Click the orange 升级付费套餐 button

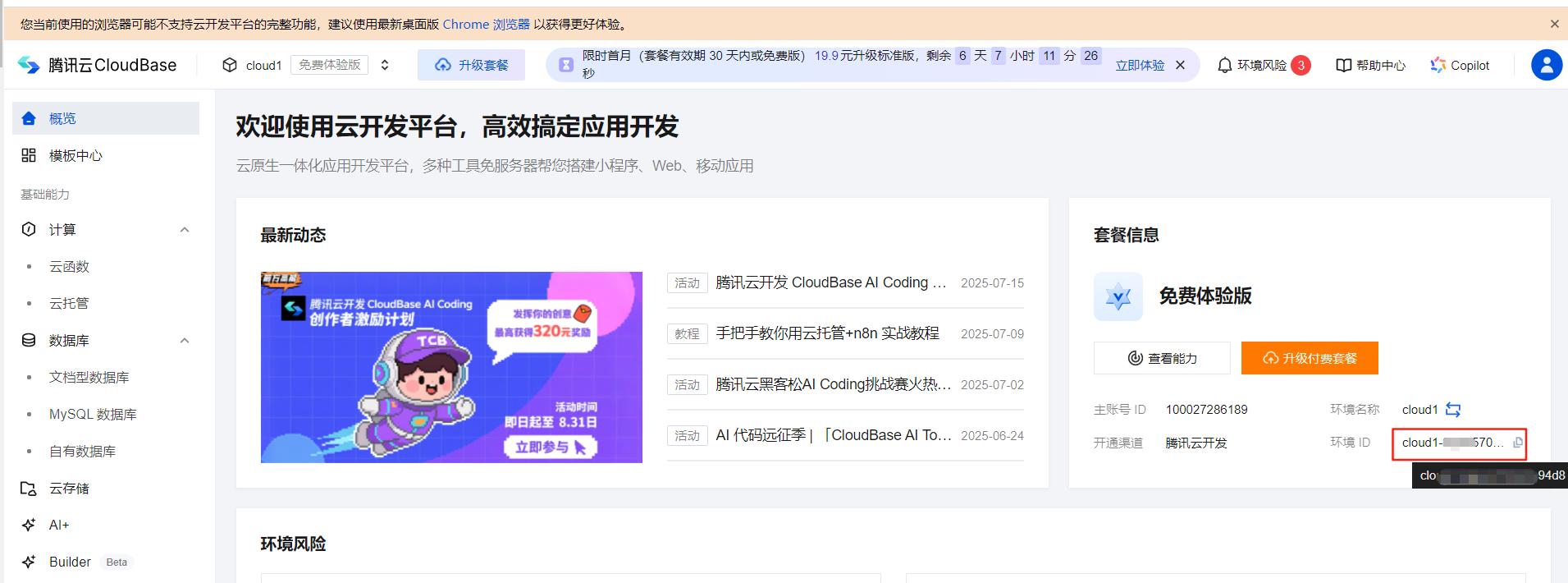[1310, 358]
